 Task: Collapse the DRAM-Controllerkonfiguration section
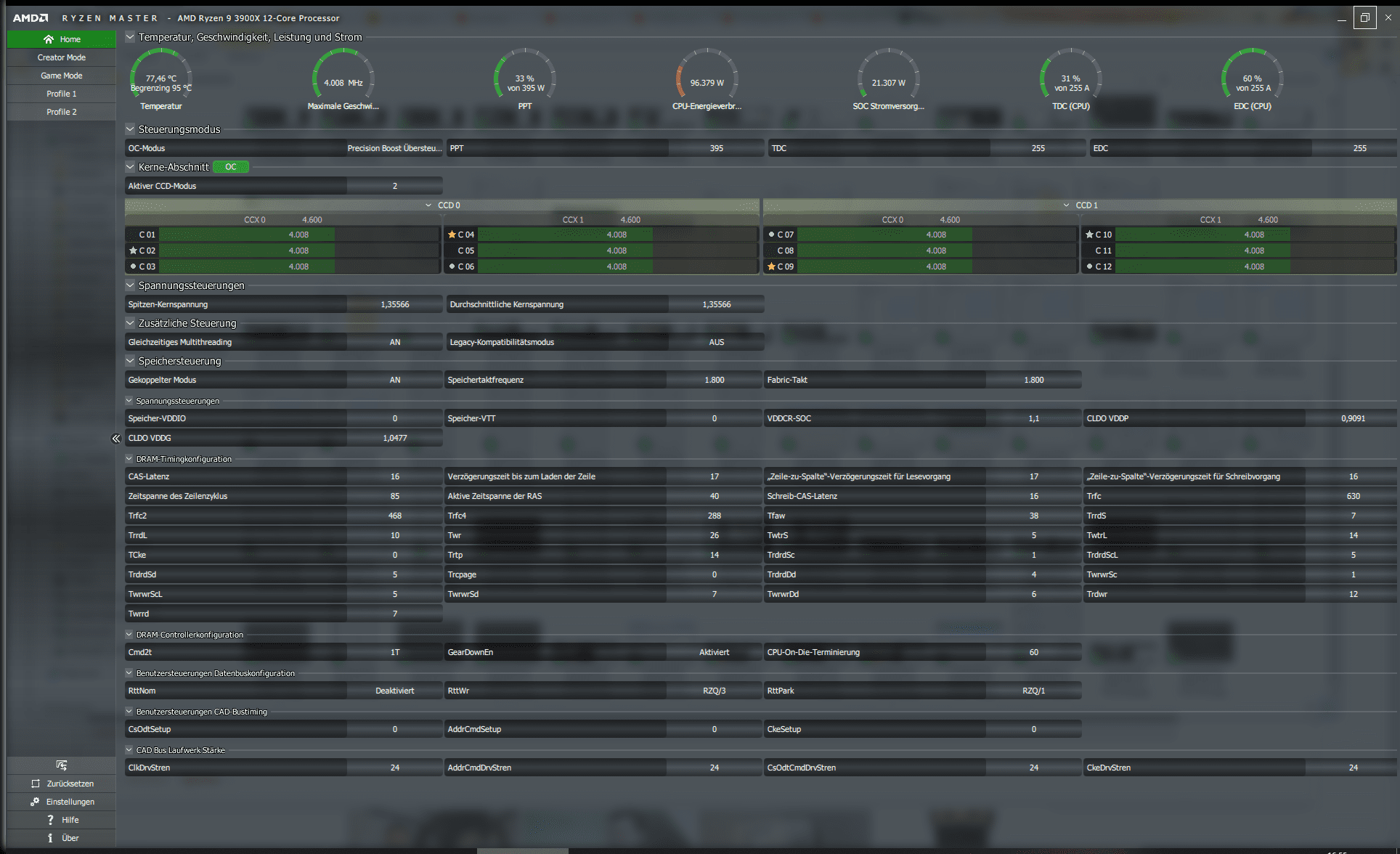point(129,635)
